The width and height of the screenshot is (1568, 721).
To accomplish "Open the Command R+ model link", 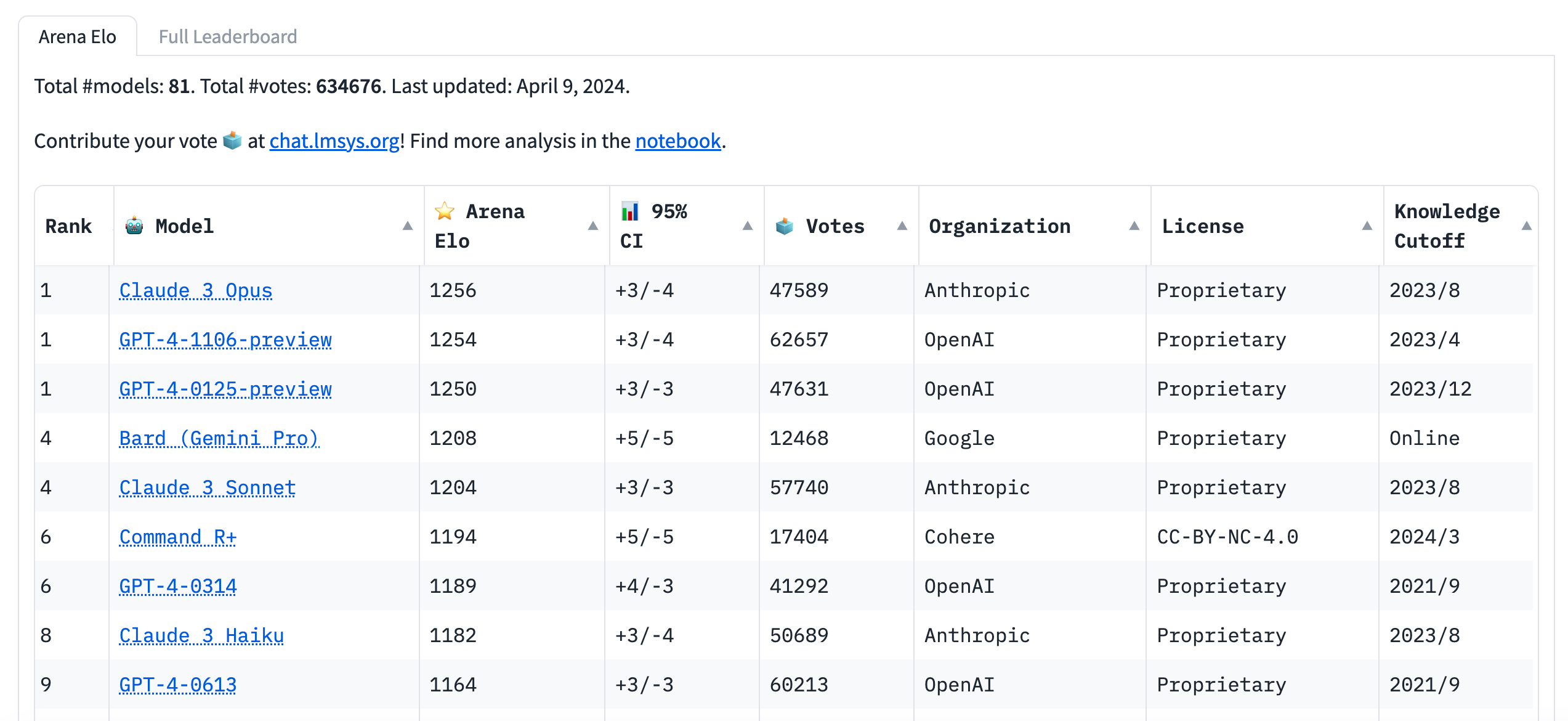I will pyautogui.click(x=178, y=537).
